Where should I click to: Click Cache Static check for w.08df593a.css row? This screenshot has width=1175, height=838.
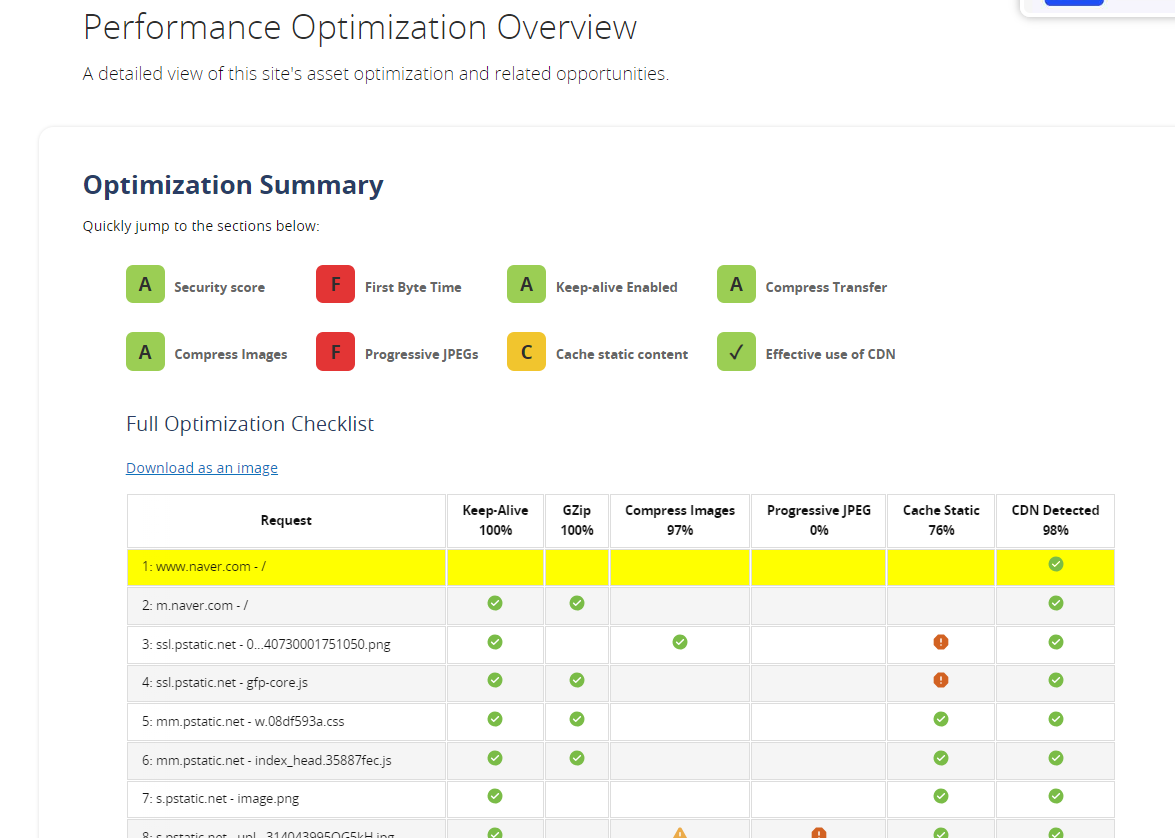(x=941, y=720)
